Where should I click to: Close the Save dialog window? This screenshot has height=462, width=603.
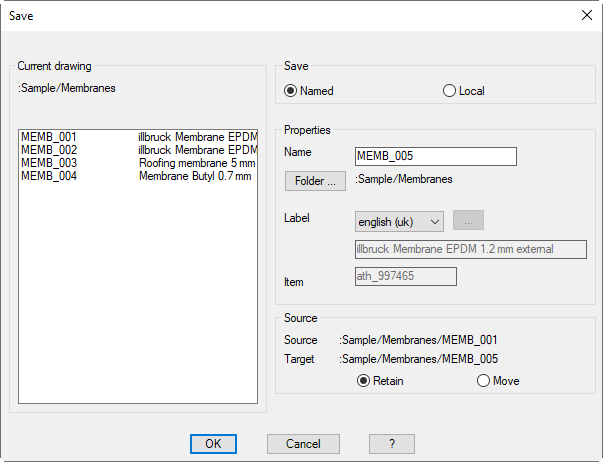585,15
